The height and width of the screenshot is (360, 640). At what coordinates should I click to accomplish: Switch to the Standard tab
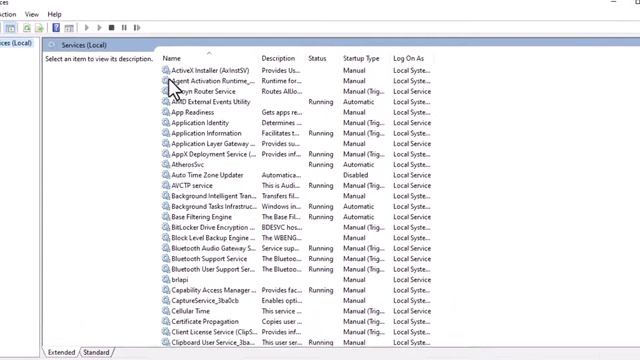pyautogui.click(x=96, y=352)
